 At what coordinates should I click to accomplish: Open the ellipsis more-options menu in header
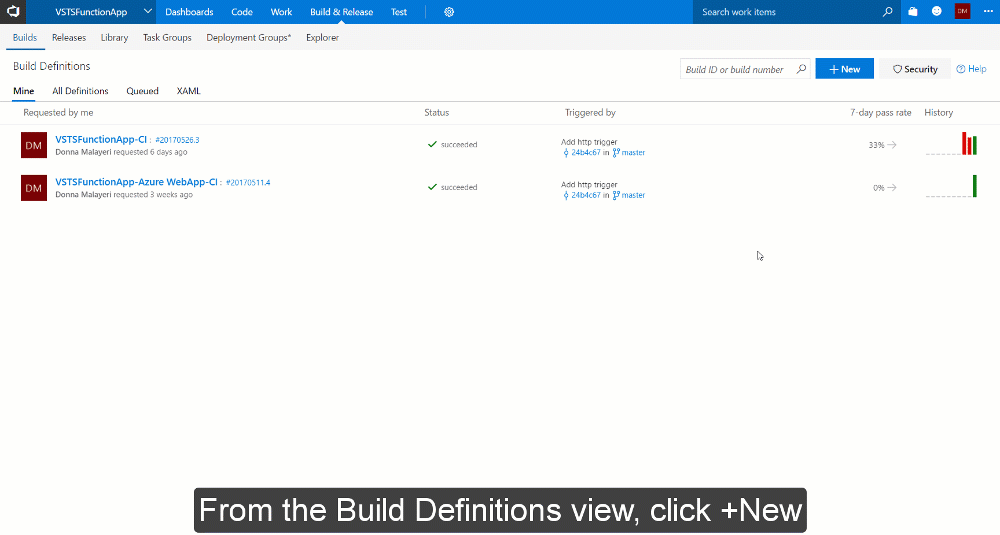point(988,12)
